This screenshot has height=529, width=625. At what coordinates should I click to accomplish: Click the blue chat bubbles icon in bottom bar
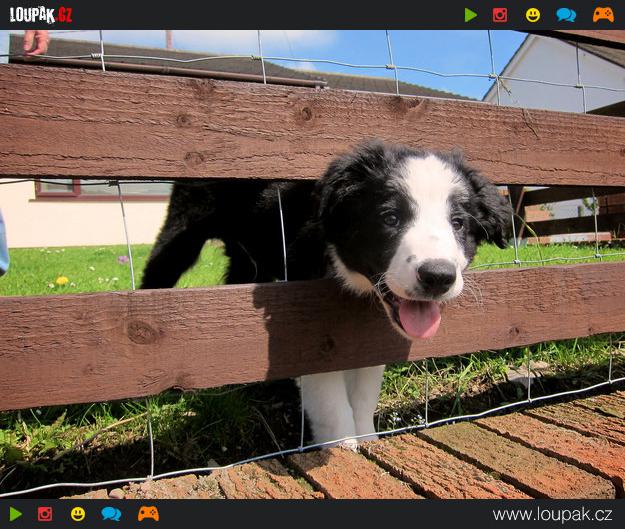111,514
